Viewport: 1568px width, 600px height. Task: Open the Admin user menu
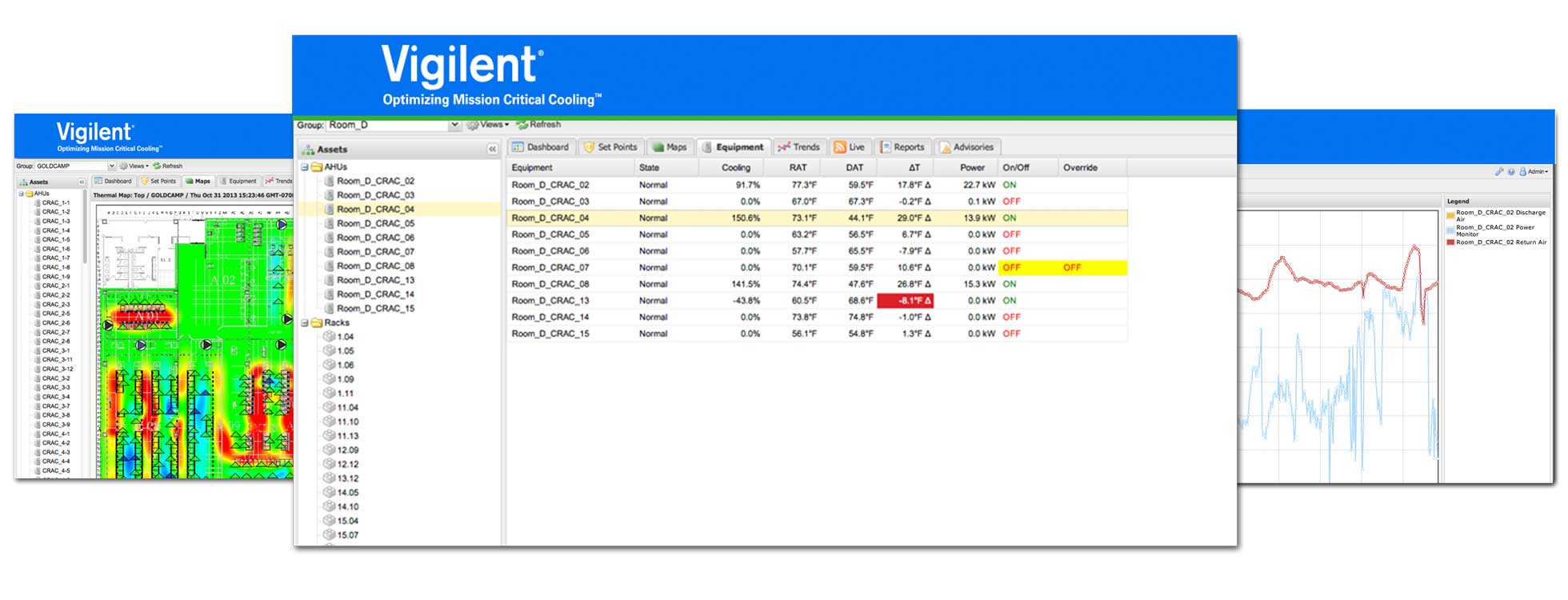click(x=1534, y=171)
